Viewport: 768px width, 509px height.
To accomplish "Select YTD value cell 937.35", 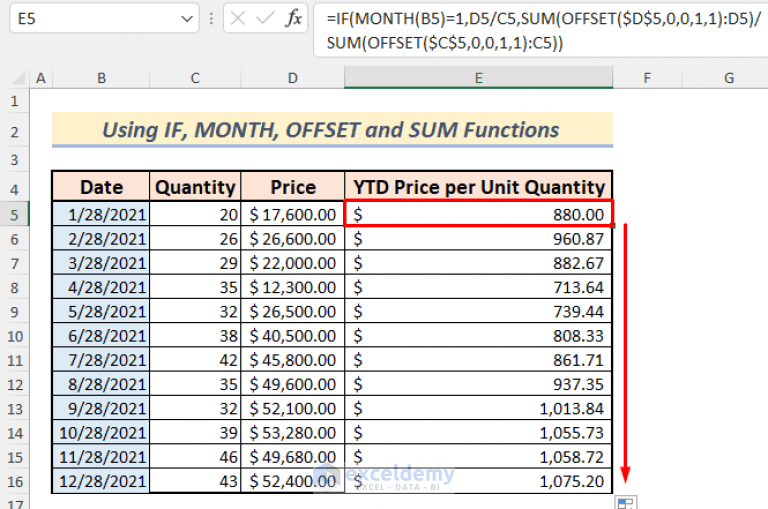I will (479, 384).
